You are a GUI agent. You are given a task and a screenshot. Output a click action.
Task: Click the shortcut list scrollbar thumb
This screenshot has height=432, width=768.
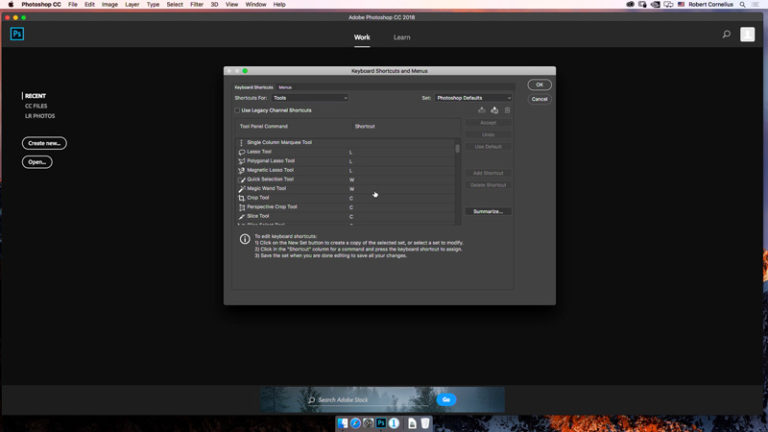pos(458,148)
